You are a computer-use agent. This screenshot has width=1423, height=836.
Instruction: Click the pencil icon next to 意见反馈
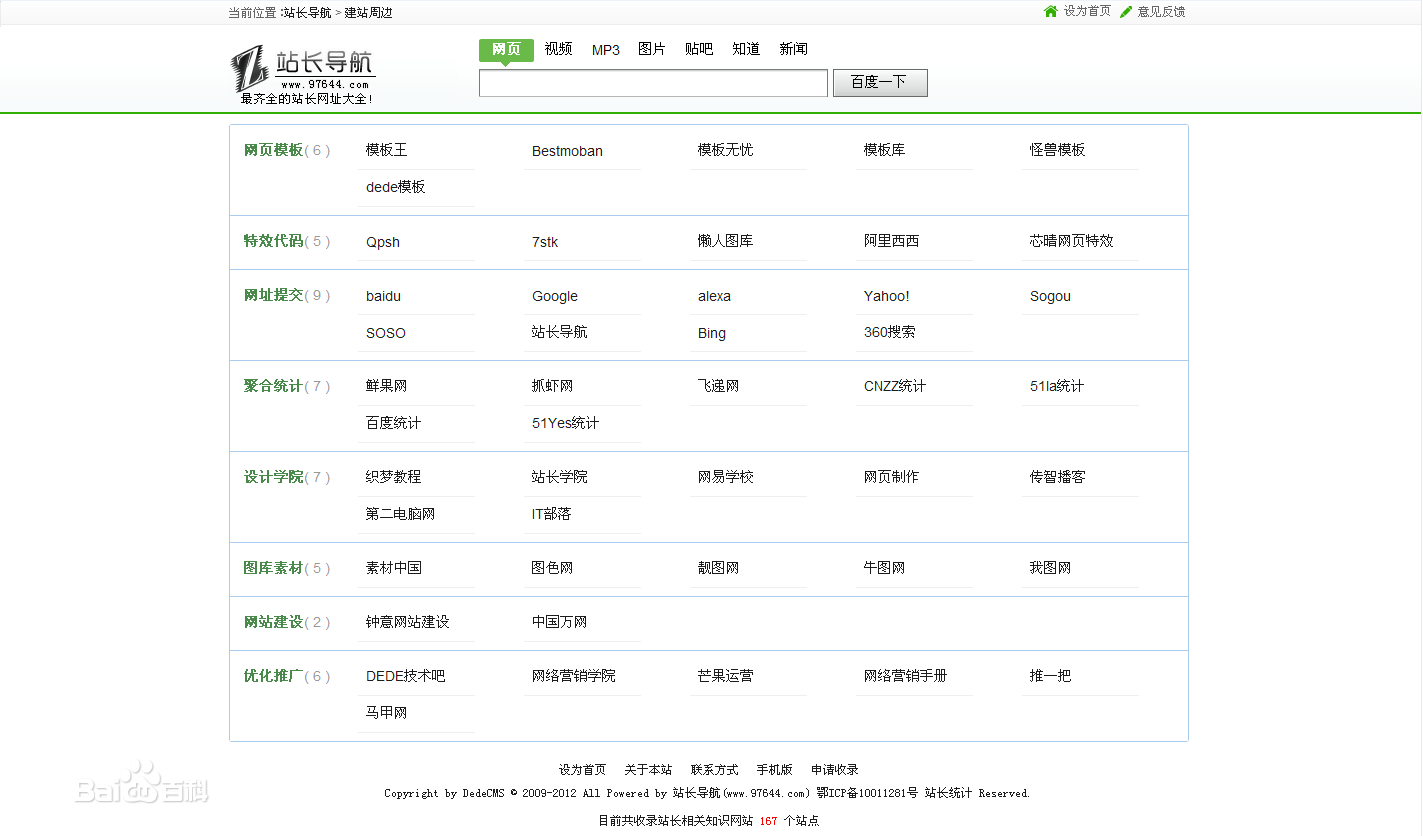point(1124,11)
